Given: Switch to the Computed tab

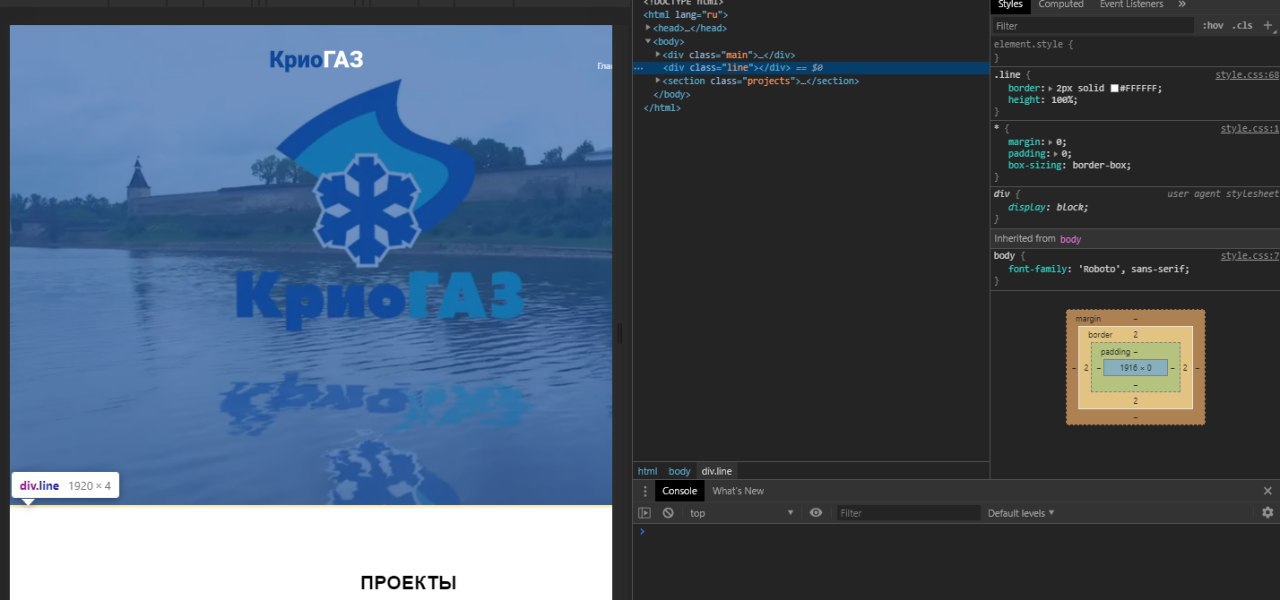Looking at the screenshot, I should tap(1060, 5).
